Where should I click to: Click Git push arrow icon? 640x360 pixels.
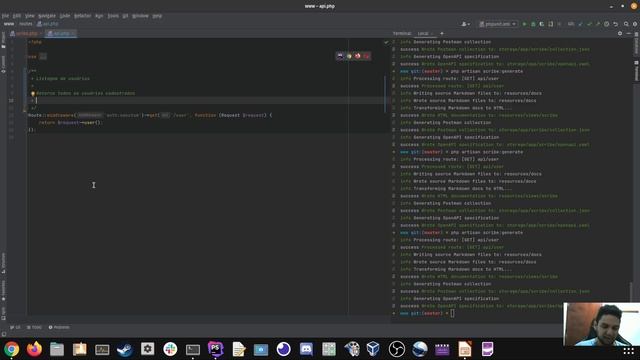[x=598, y=24]
